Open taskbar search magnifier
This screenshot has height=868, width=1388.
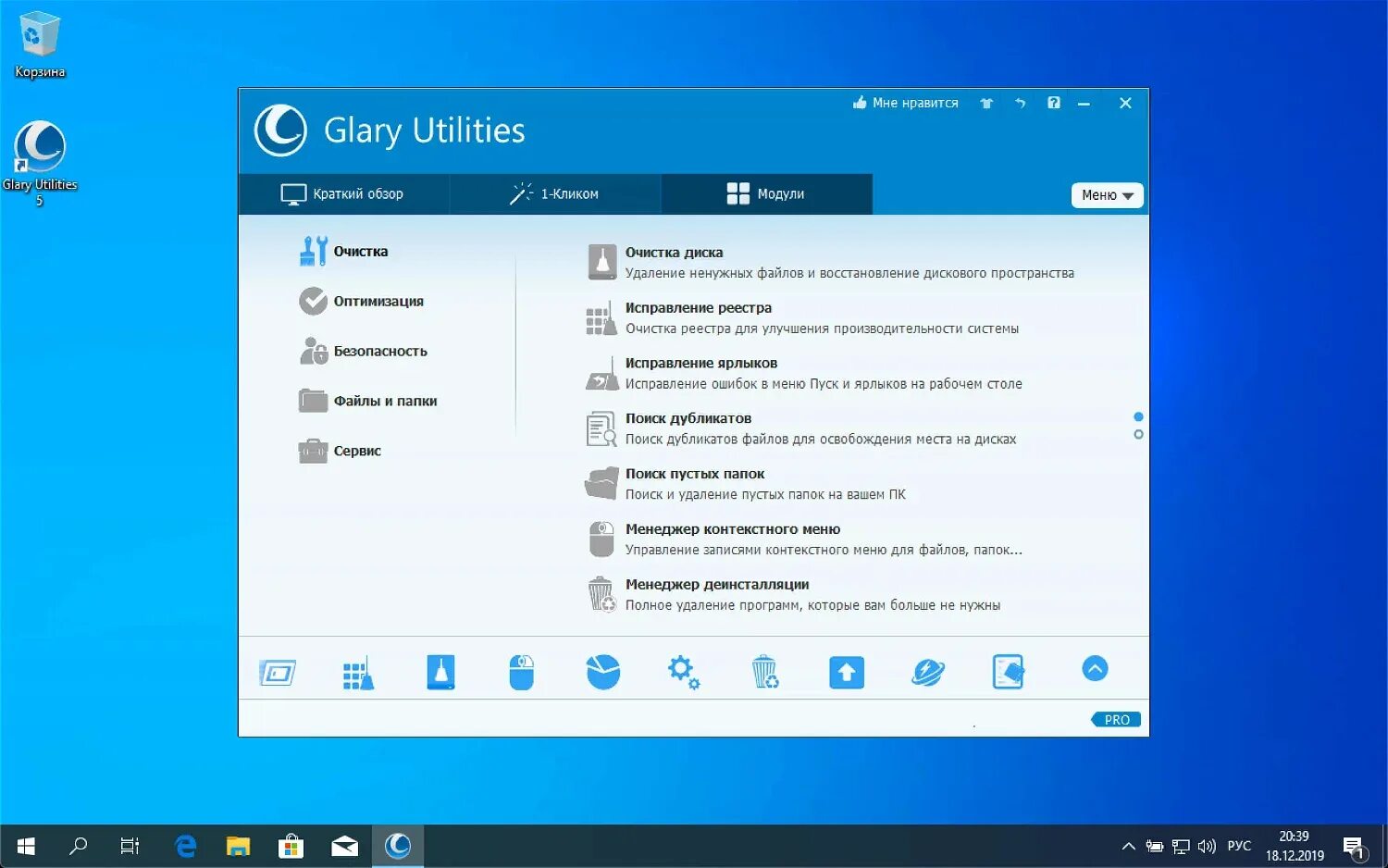click(x=79, y=846)
